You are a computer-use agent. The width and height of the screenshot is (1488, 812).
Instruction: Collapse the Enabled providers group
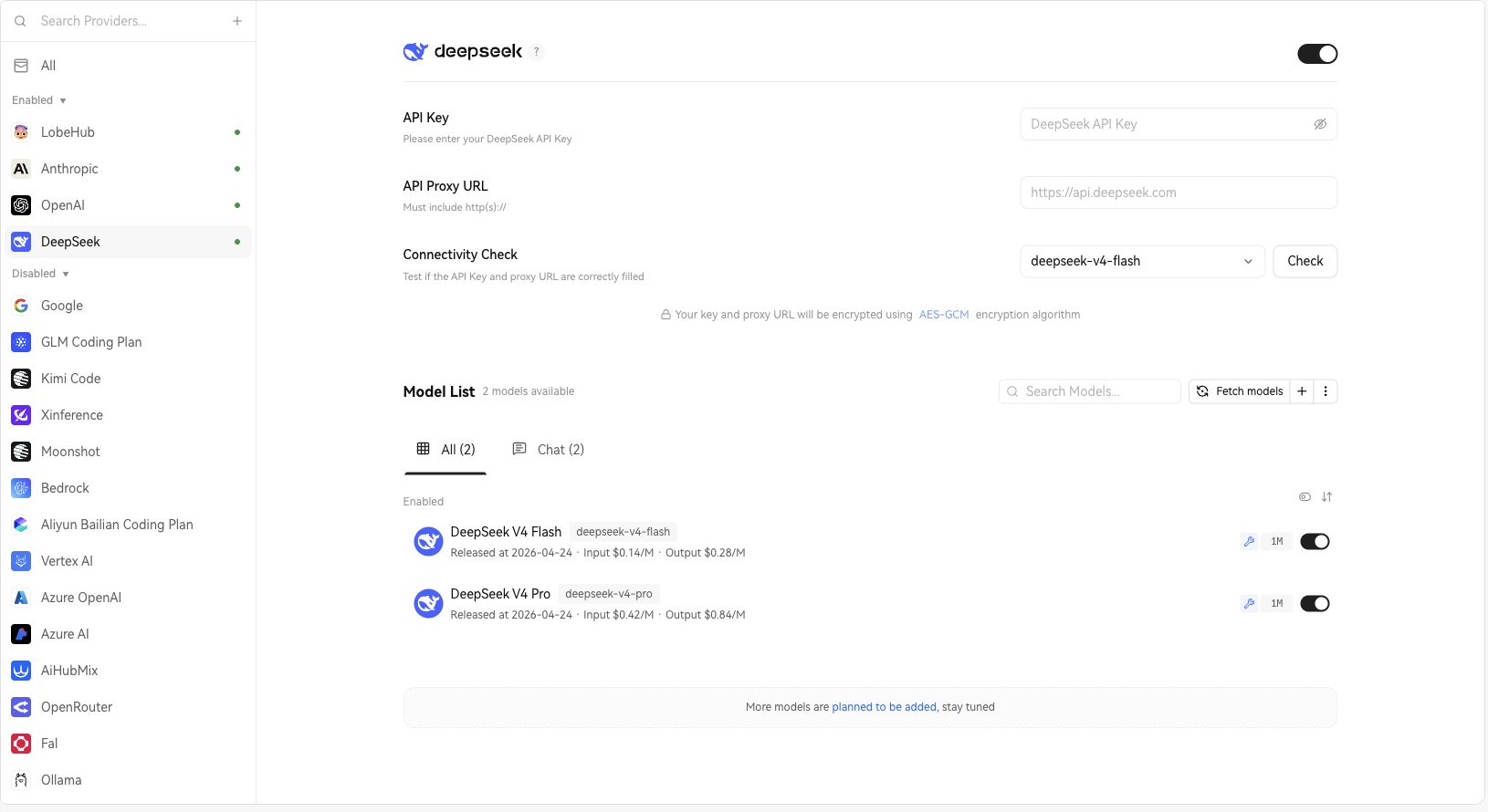39,100
